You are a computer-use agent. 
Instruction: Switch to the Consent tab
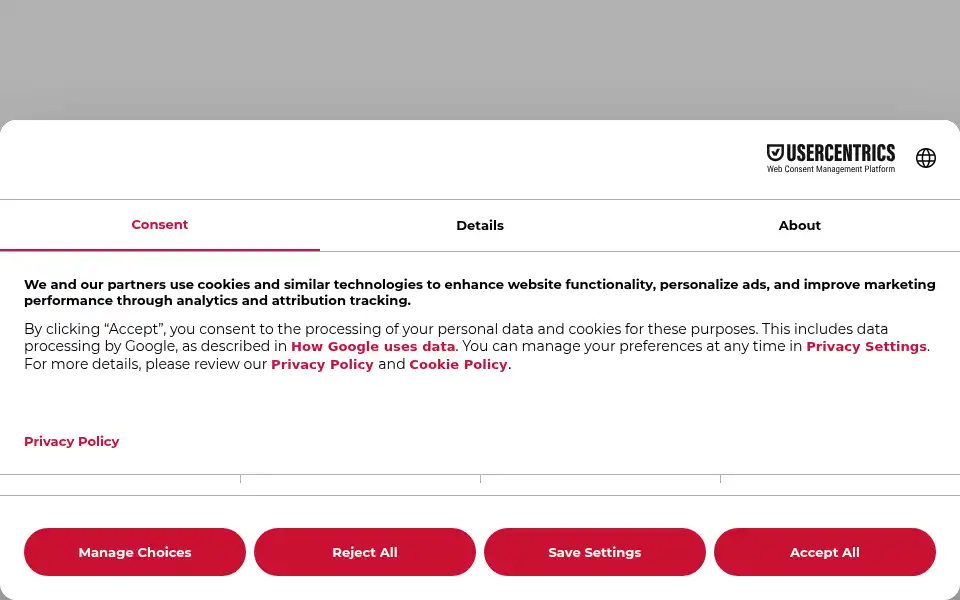pos(160,225)
